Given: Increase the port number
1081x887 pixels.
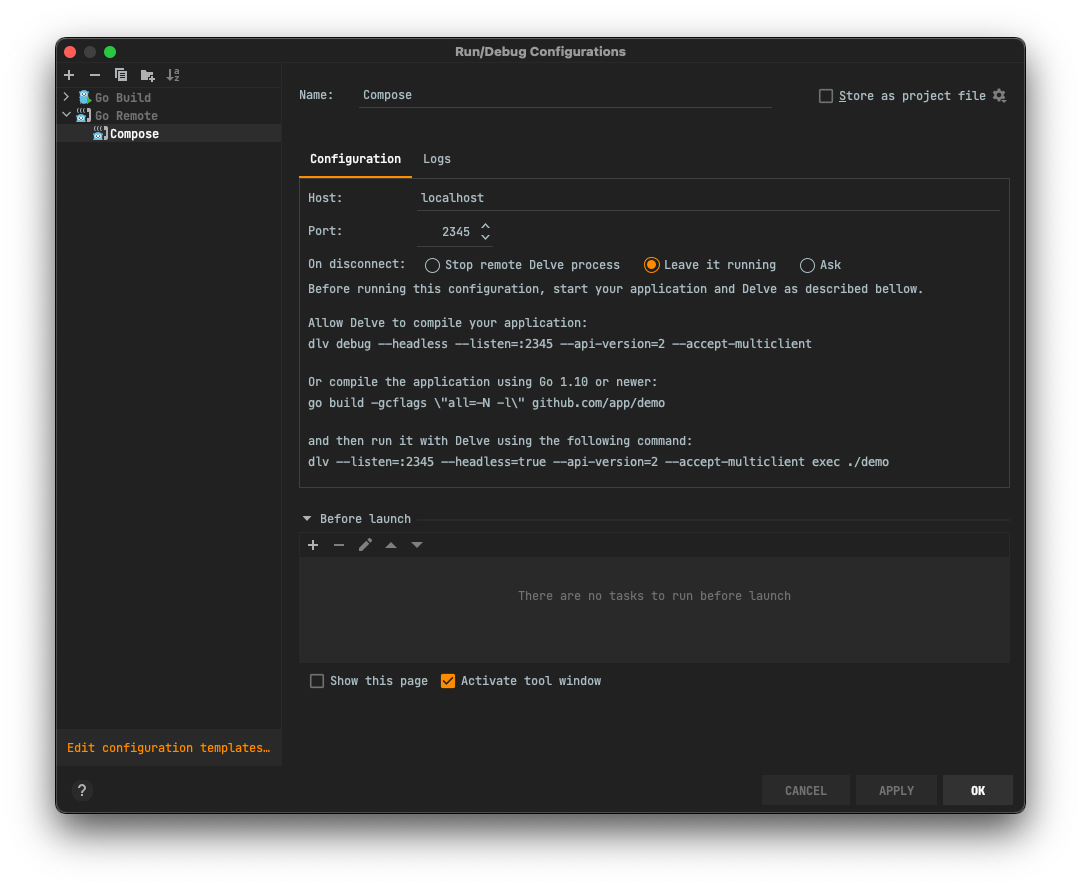Looking at the screenshot, I should (485, 226).
